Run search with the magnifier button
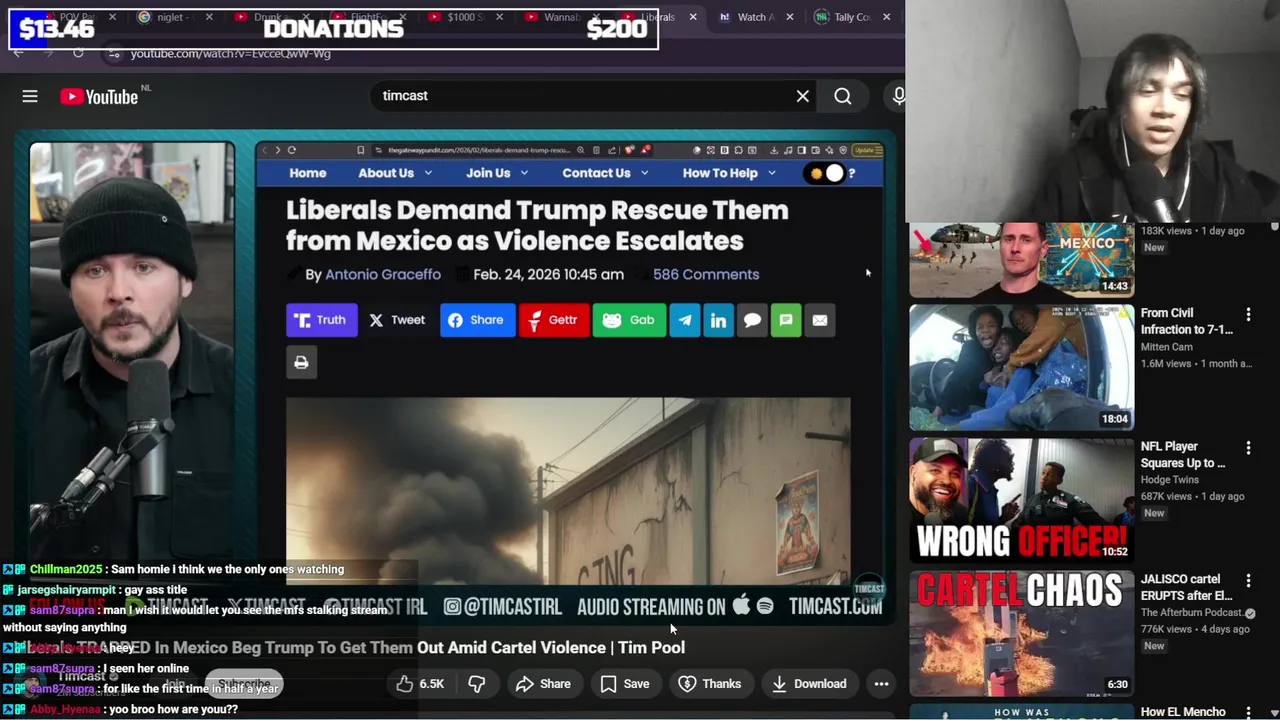The height and width of the screenshot is (720, 1280). [x=843, y=96]
